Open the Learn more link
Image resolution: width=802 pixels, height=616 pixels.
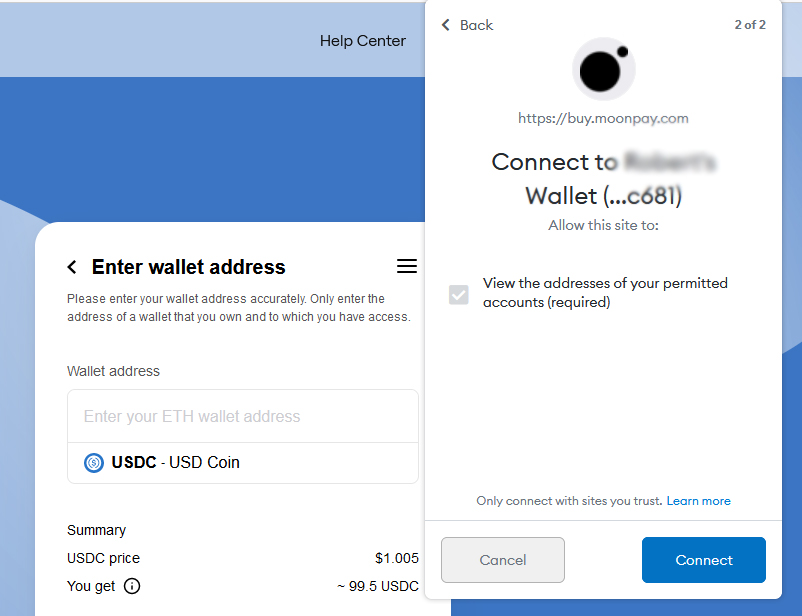698,501
